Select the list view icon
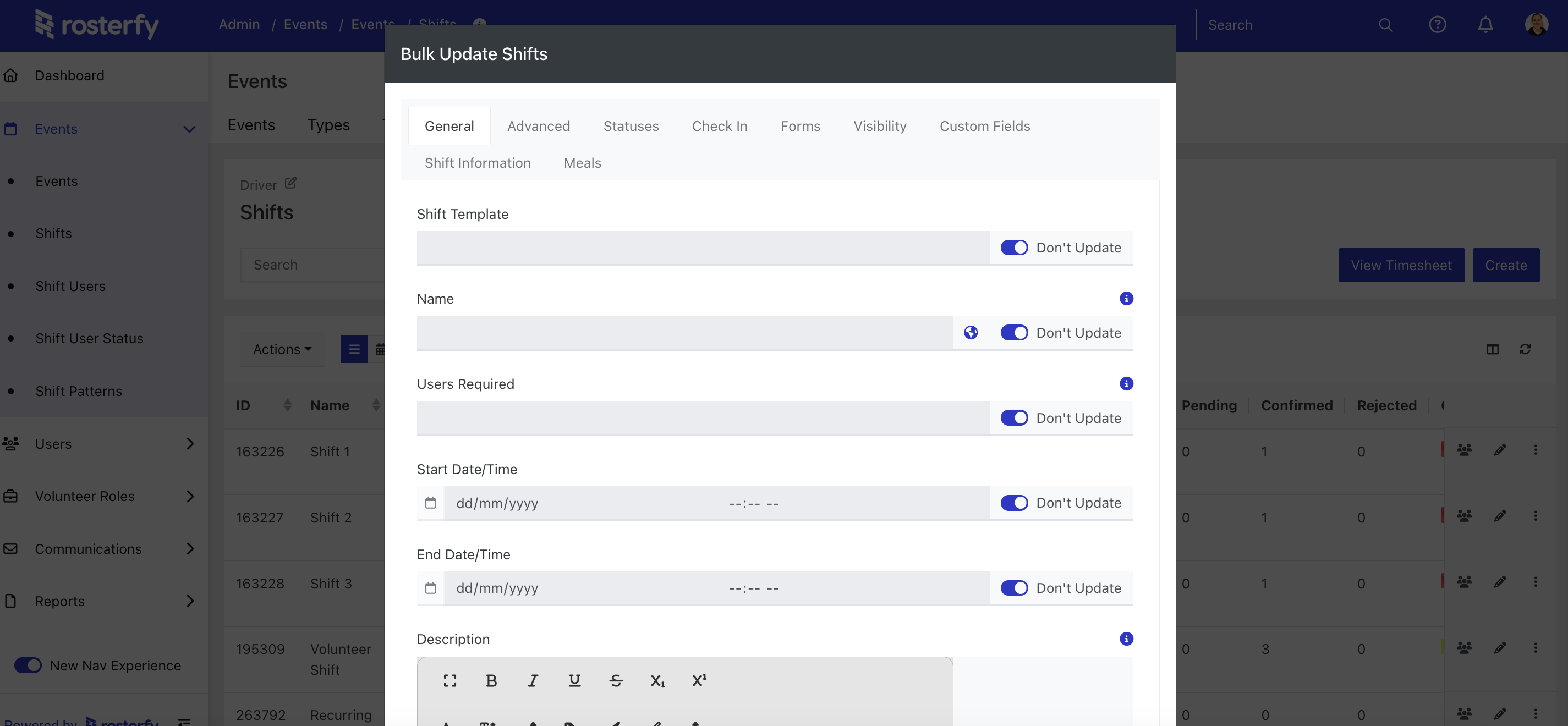This screenshot has height=726, width=1568. pyautogui.click(x=354, y=349)
